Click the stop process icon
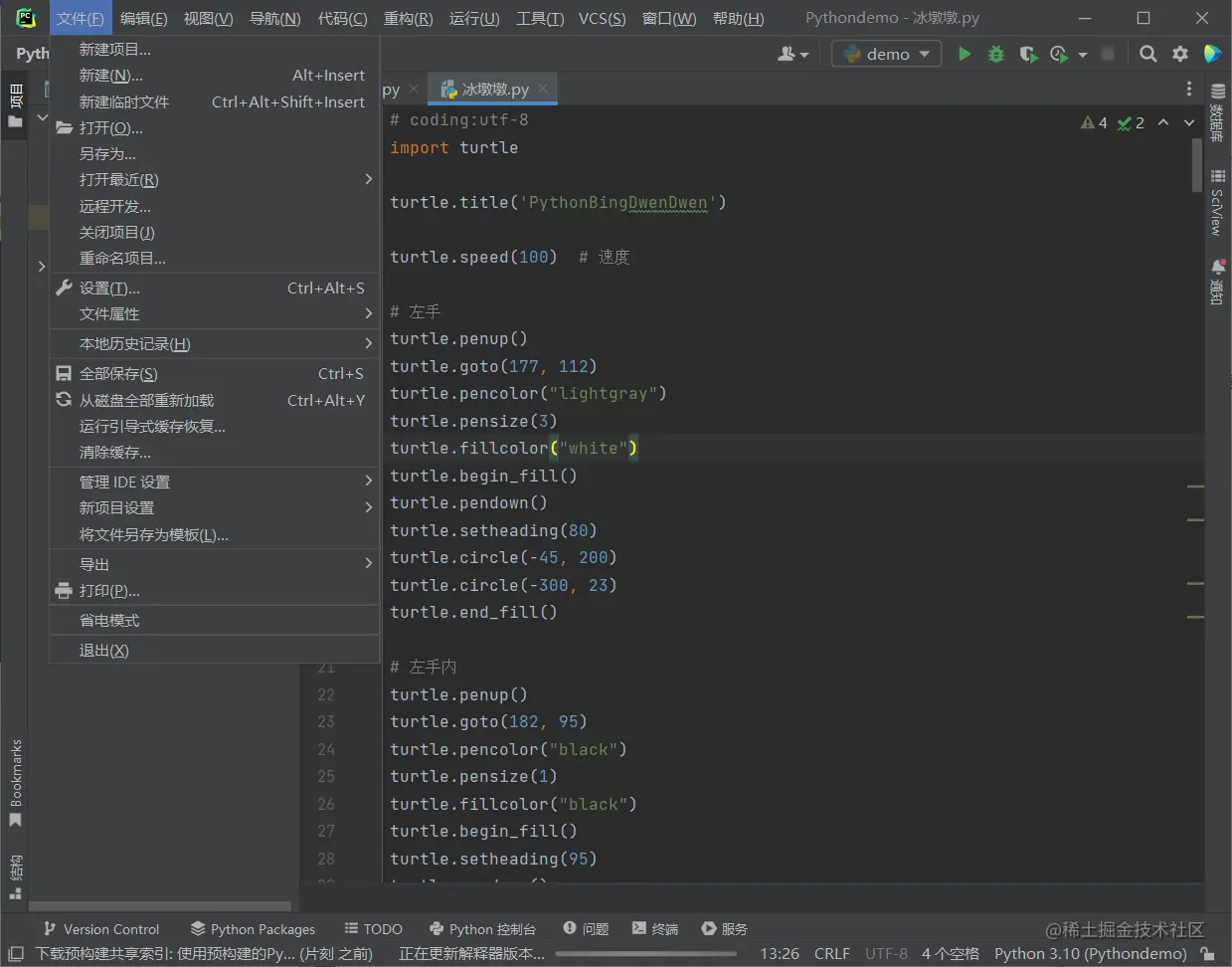Image resolution: width=1232 pixels, height=967 pixels. 1108,54
